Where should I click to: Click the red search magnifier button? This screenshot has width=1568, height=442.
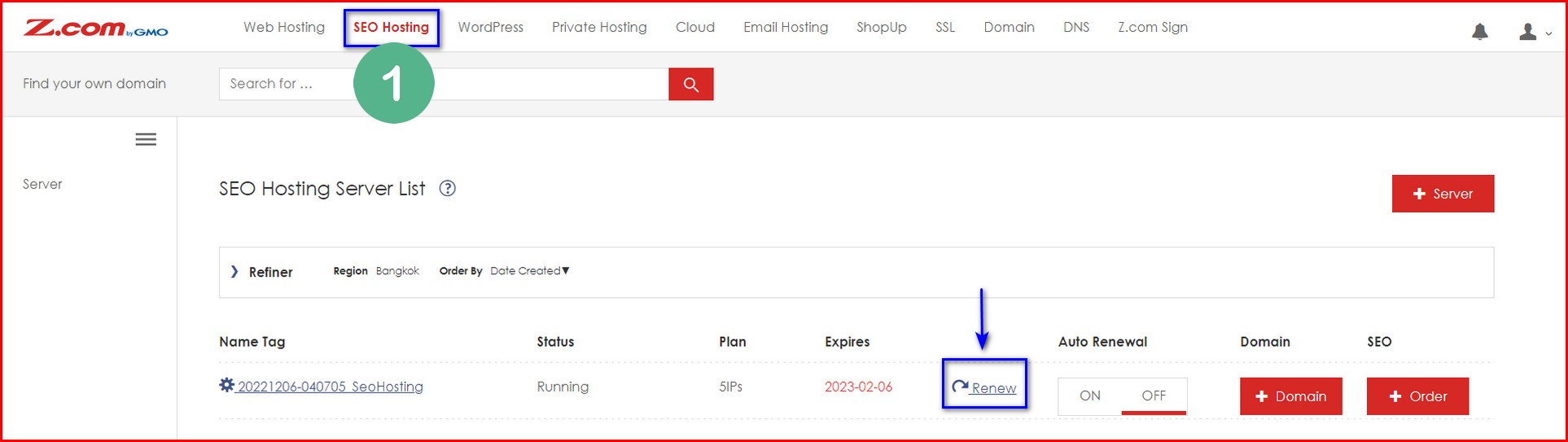690,84
